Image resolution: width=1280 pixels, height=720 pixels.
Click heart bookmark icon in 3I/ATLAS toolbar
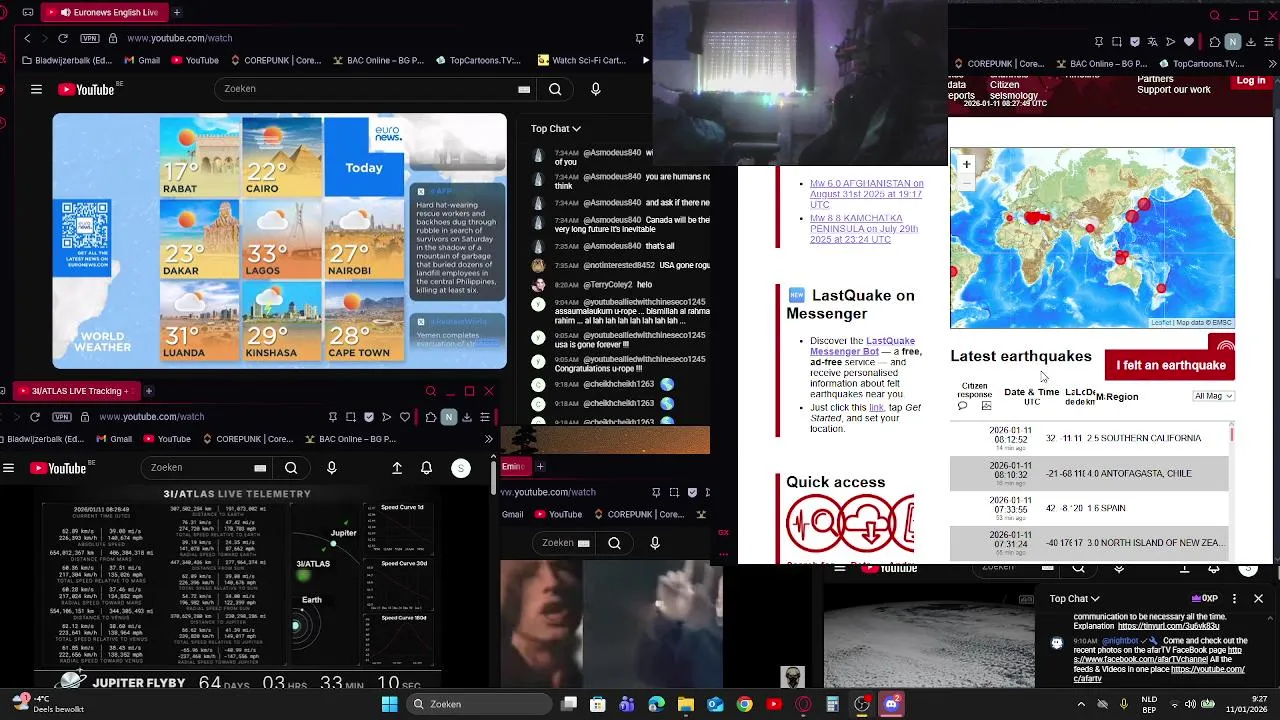(x=405, y=417)
